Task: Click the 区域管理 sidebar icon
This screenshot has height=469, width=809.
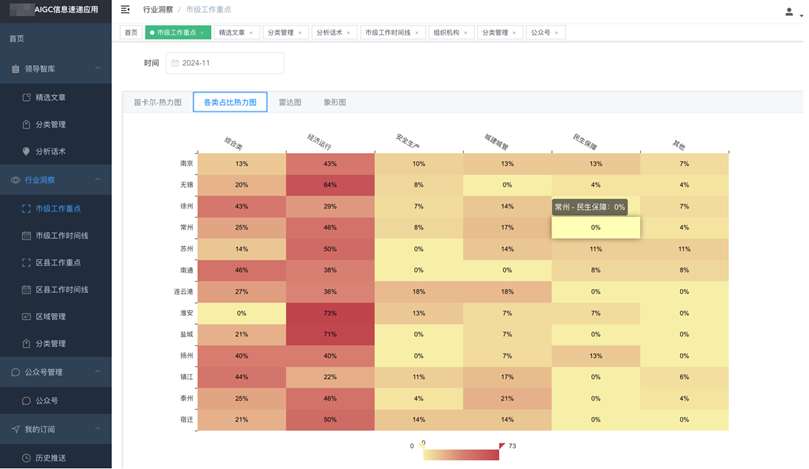Action: [26, 317]
